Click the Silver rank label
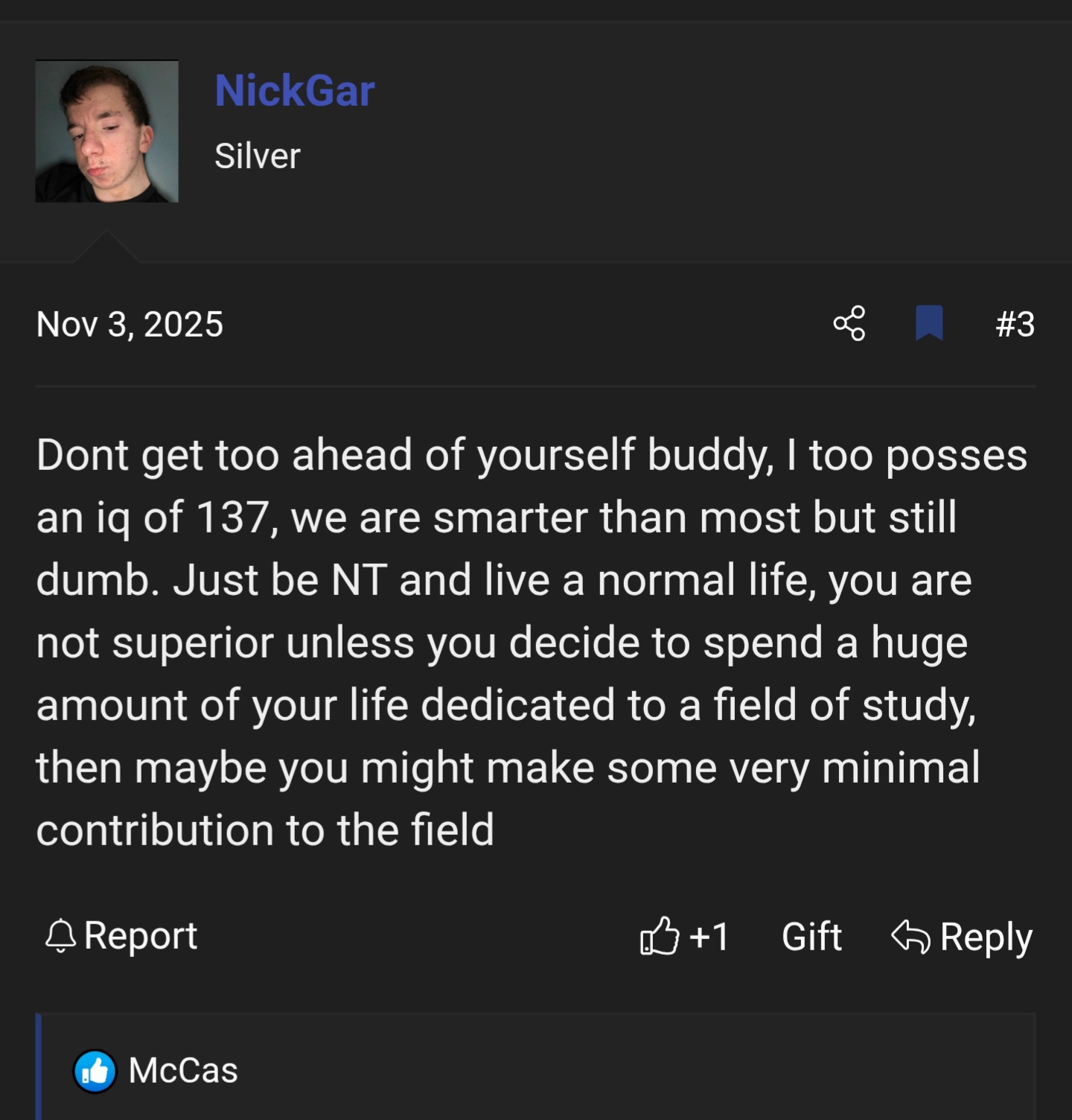Screen dimensions: 1072x1120 (x=257, y=156)
